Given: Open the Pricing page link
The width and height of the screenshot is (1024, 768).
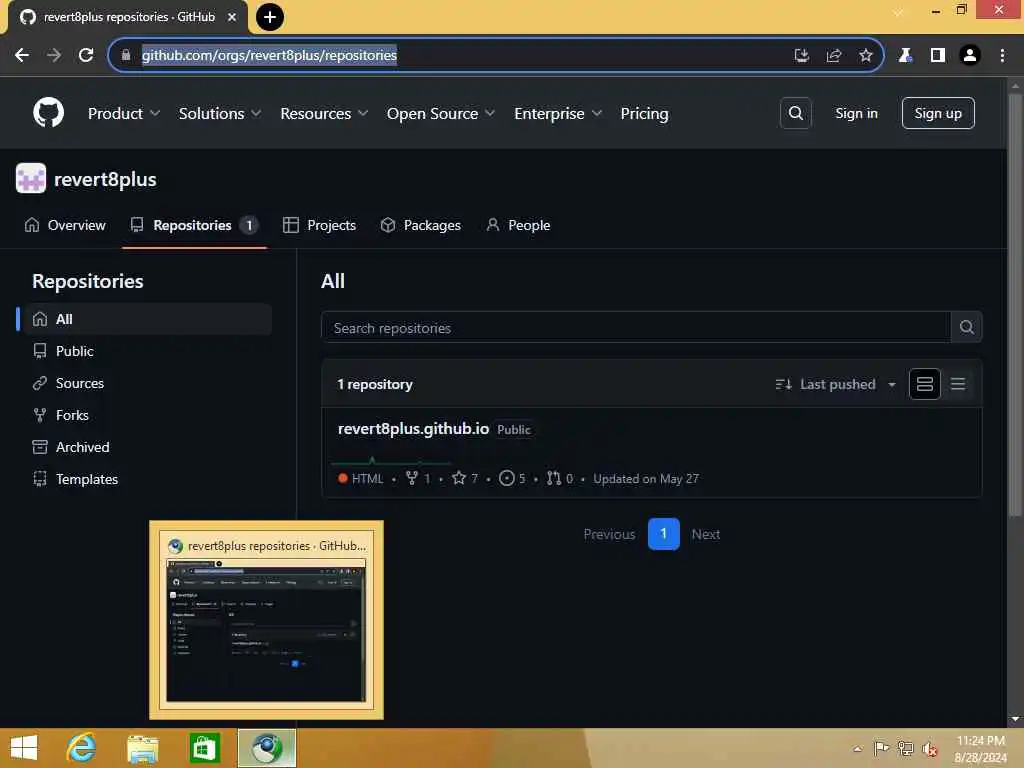Looking at the screenshot, I should coord(644,114).
